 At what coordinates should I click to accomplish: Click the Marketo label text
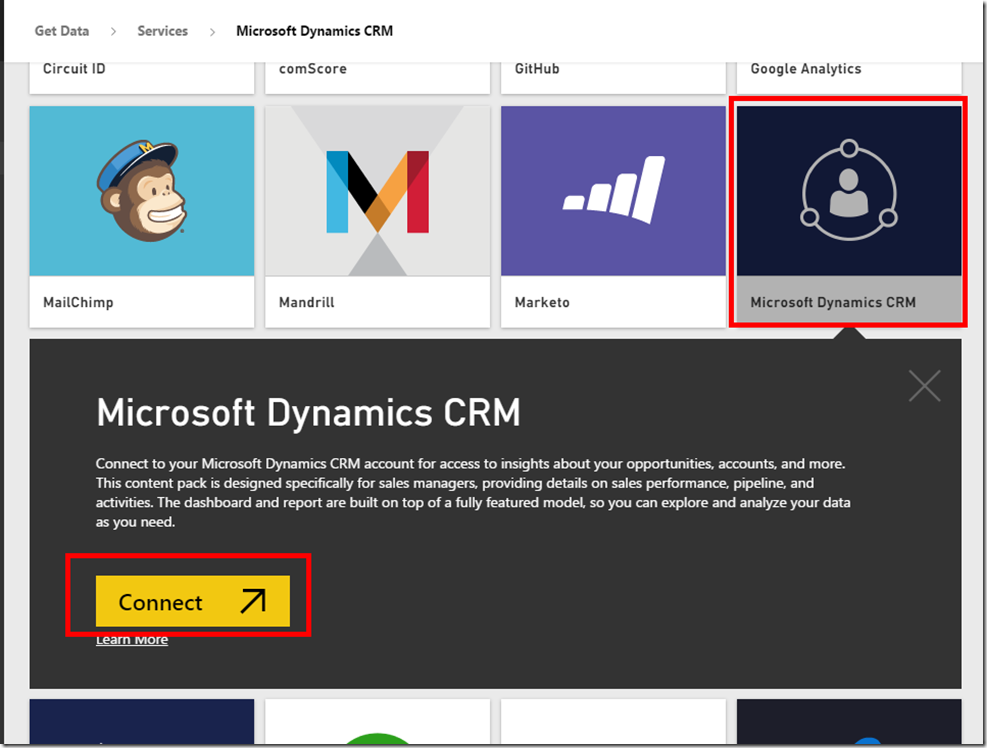[542, 302]
